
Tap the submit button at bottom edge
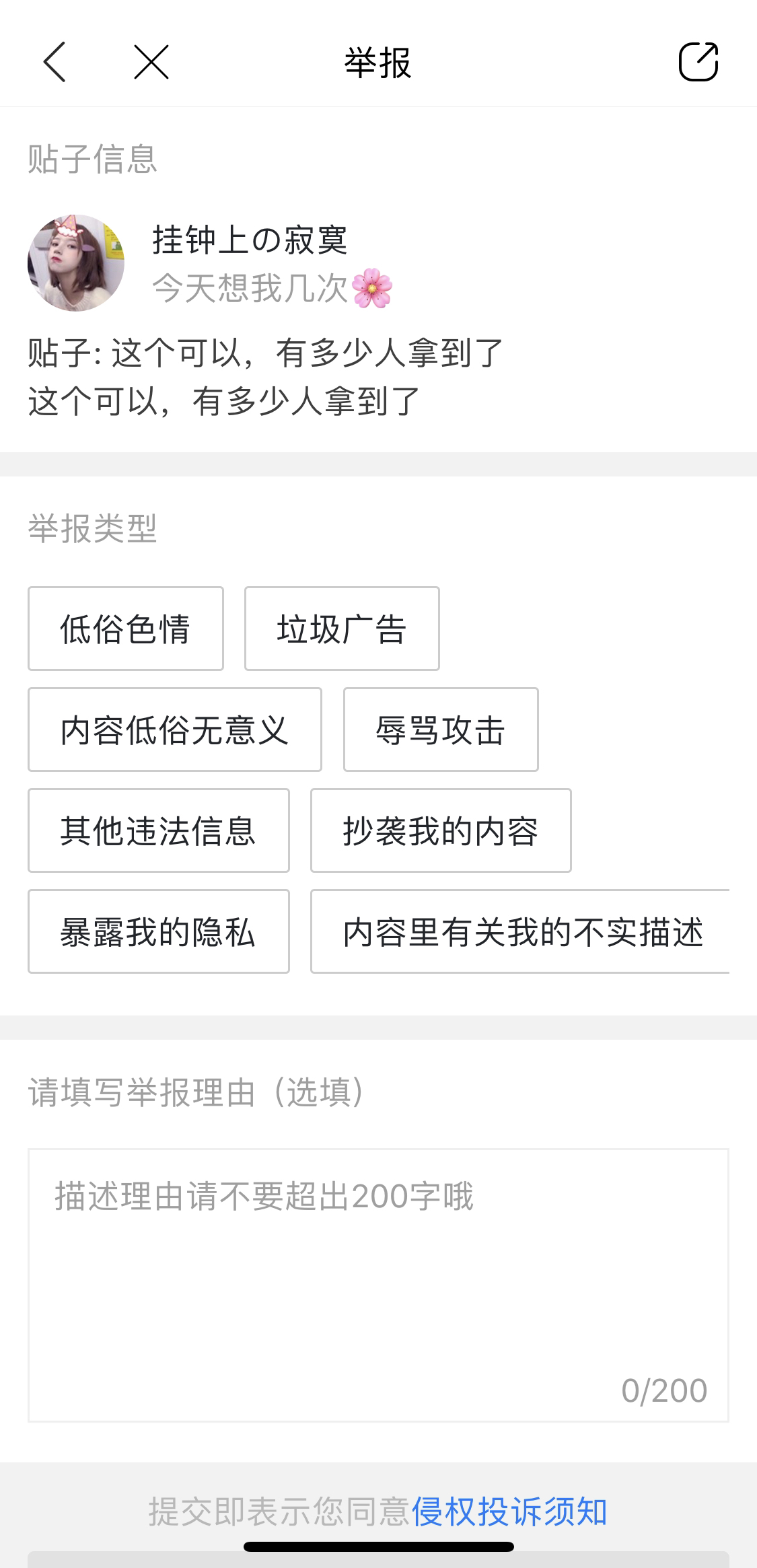point(378,1560)
